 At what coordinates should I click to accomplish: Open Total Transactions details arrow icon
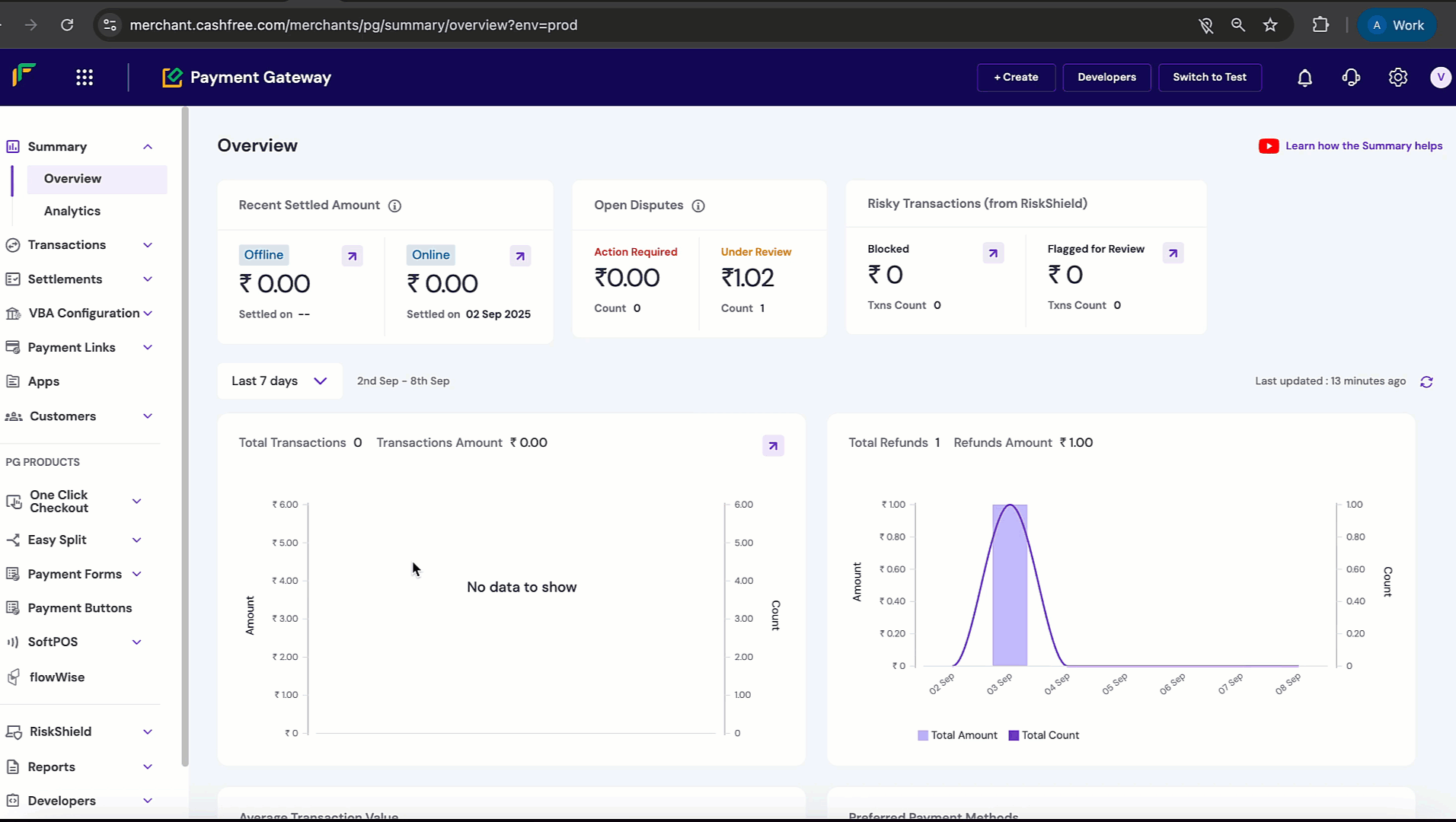[773, 446]
